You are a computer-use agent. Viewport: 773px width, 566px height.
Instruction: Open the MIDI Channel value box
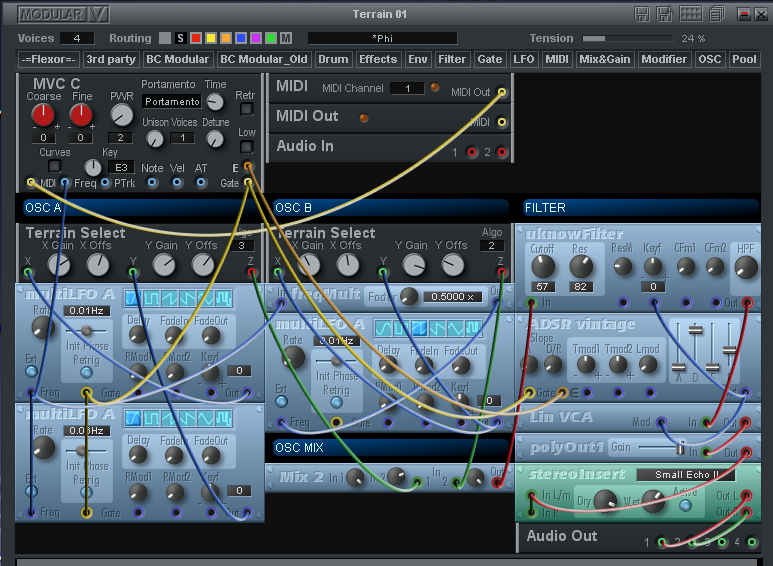407,88
